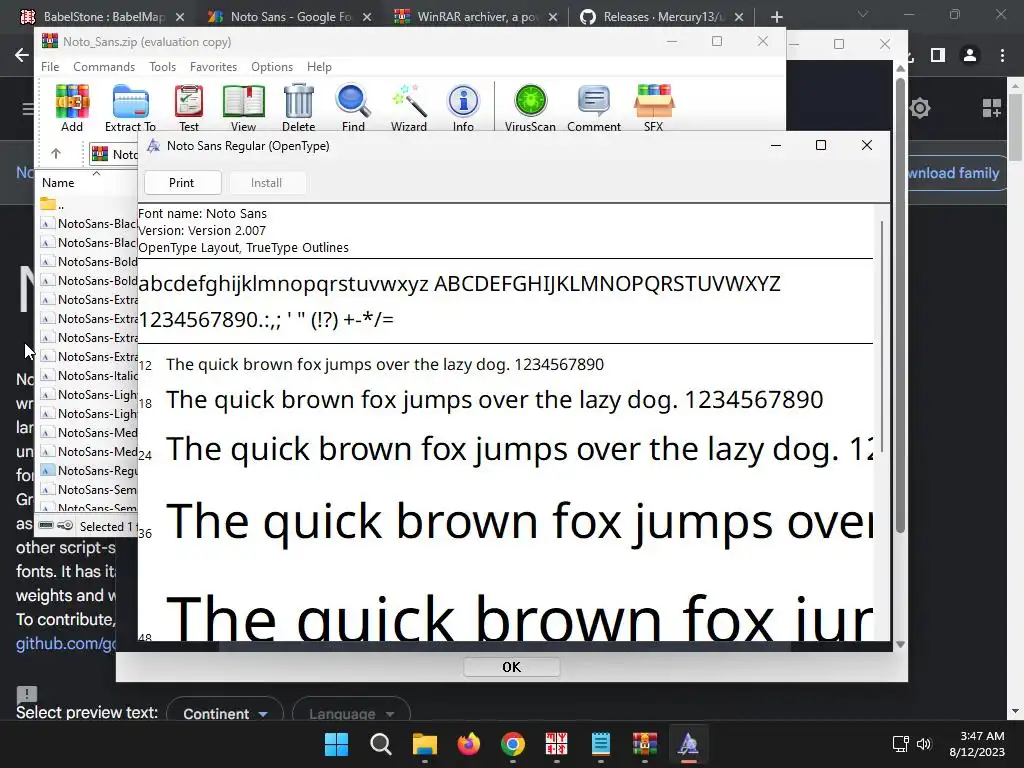Open the browser profile icon
1024x768 pixels.
(970, 56)
